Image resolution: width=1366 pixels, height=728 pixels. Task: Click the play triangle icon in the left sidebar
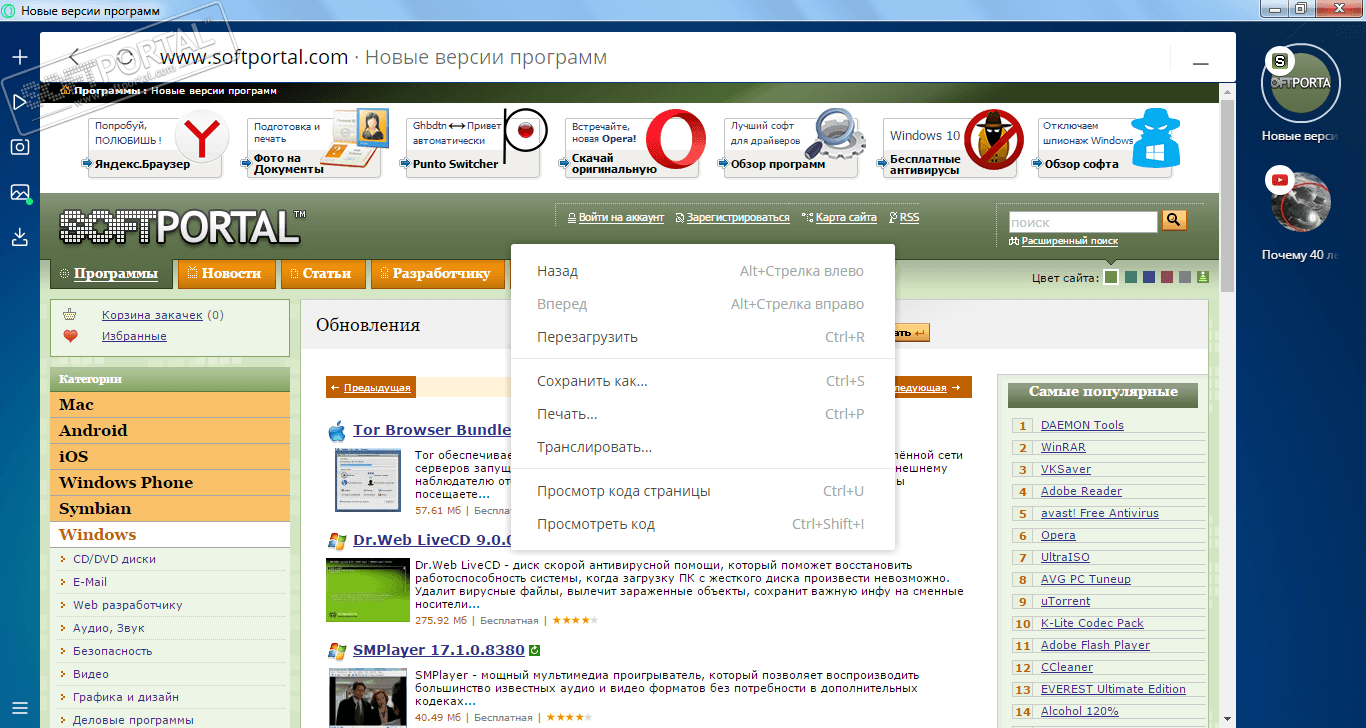(20, 102)
